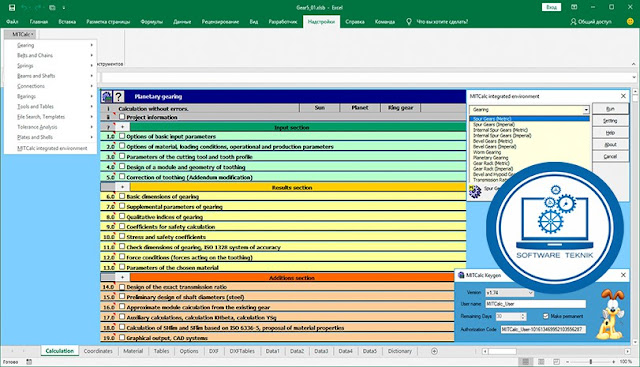Image resolution: width=640 pixels, height=367 pixels.
Task: Click the zoom slider handle
Action: [591, 362]
